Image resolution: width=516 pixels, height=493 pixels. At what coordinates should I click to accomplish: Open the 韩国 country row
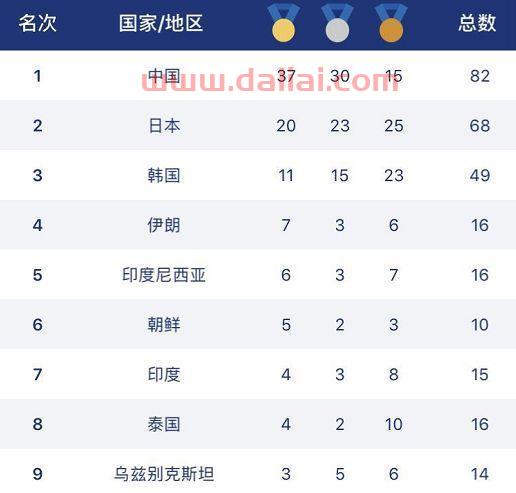[258, 175]
